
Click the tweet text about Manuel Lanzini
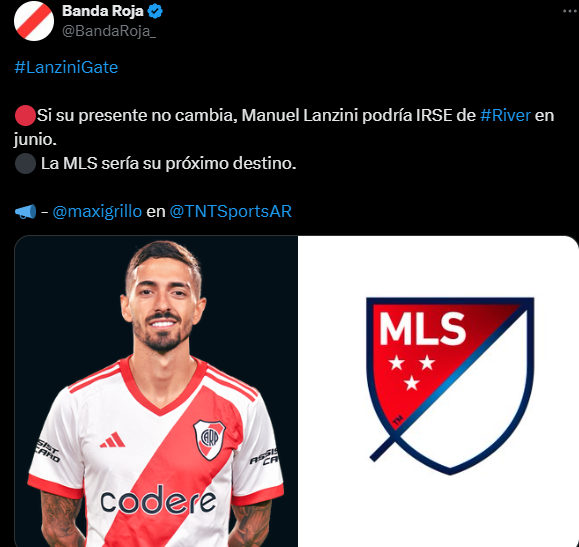pos(284,127)
